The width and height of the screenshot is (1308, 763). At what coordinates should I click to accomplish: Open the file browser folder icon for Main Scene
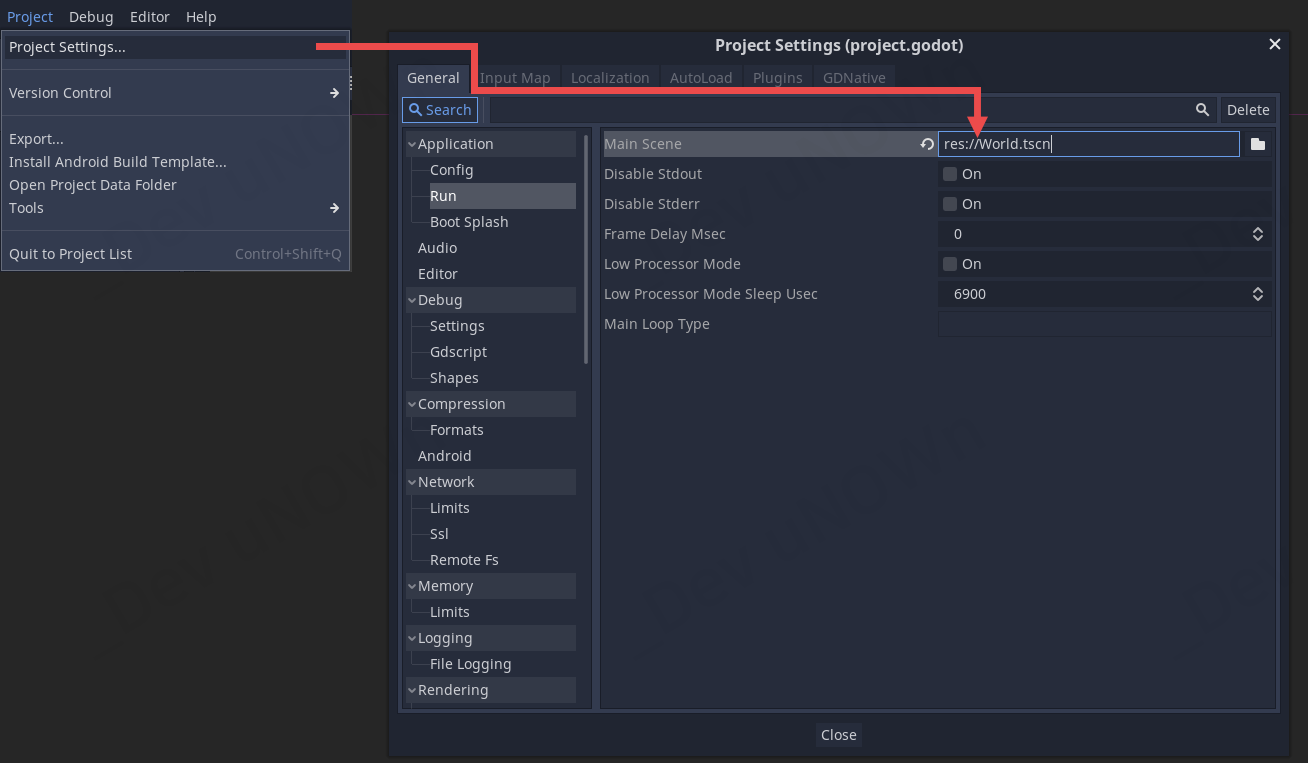pyautogui.click(x=1258, y=144)
